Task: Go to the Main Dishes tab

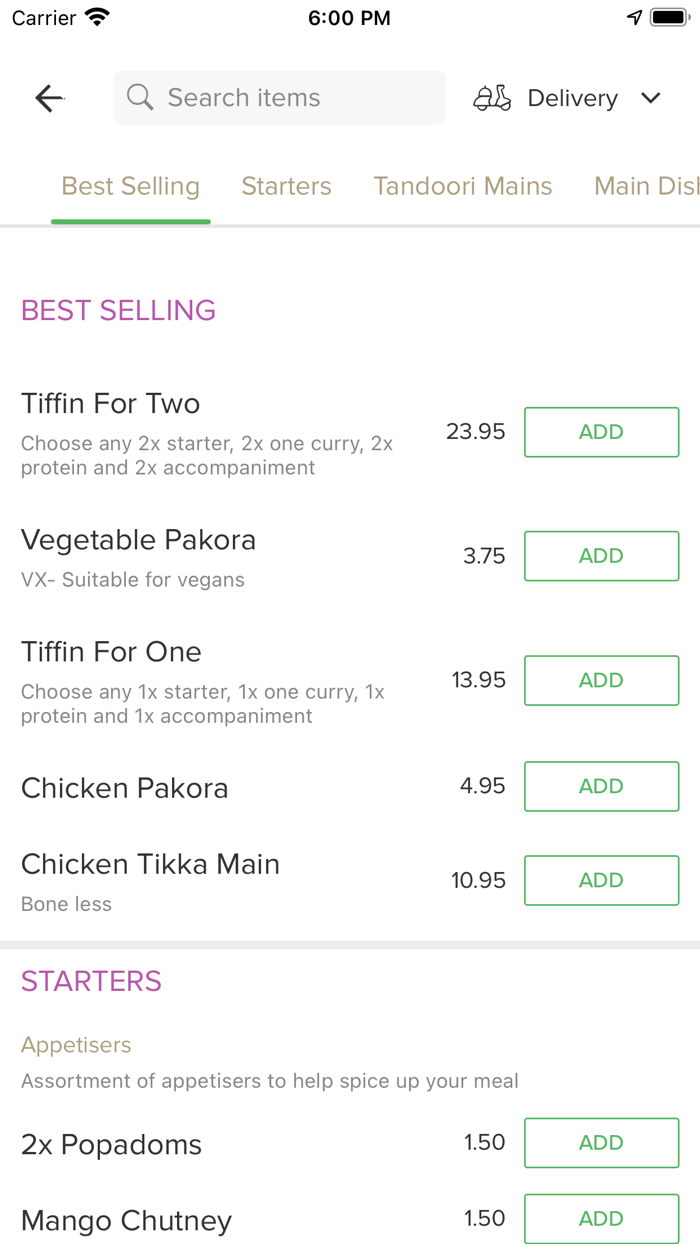Action: click(645, 186)
